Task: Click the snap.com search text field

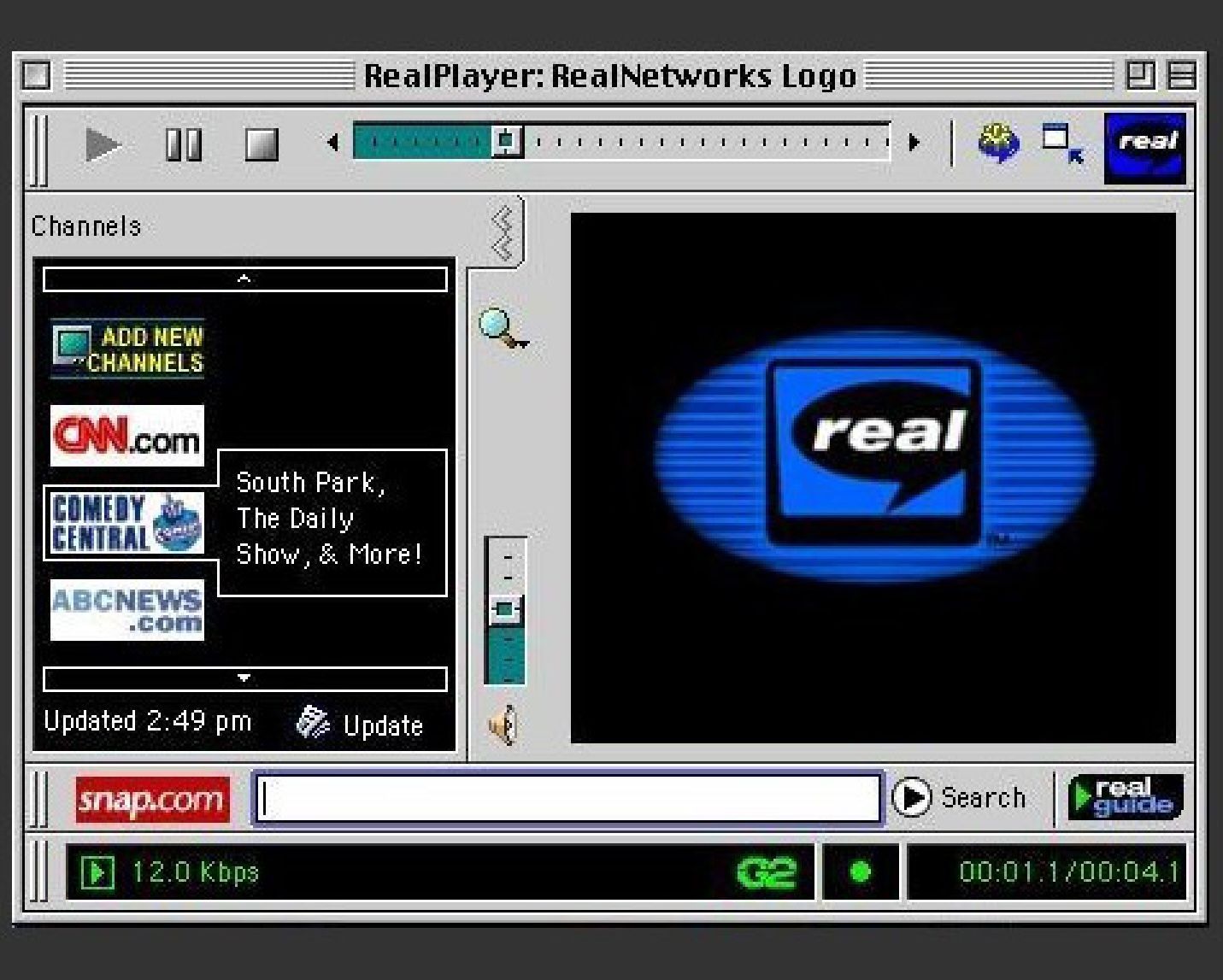Action: point(567,799)
